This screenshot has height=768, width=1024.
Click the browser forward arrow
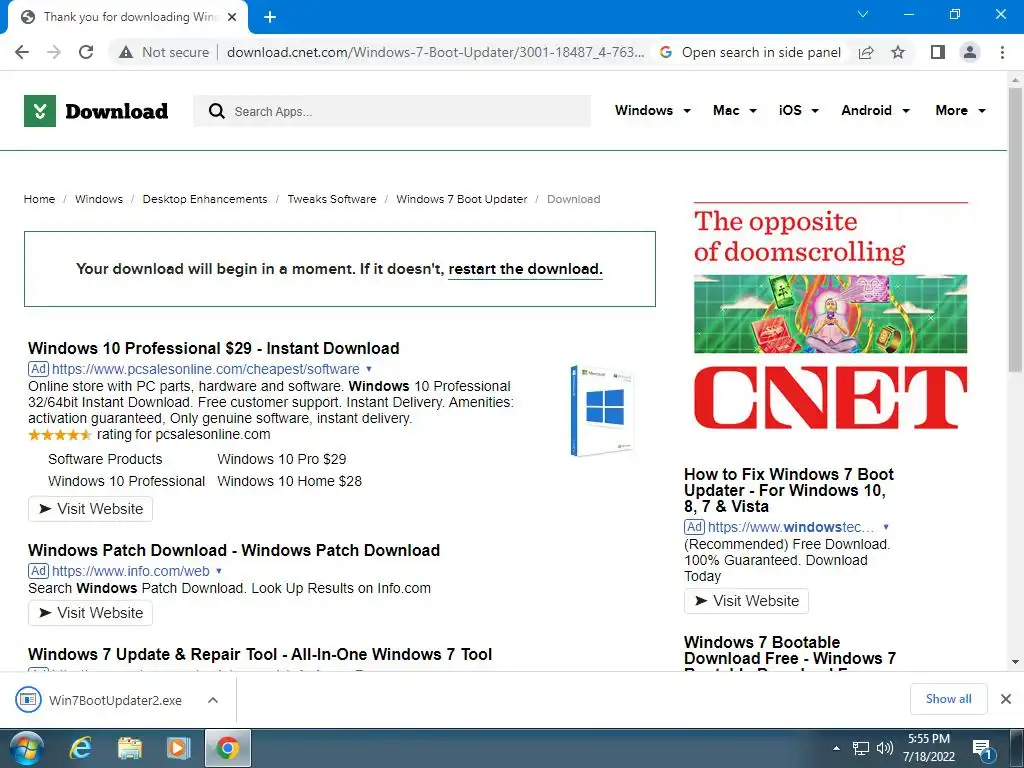[x=54, y=52]
